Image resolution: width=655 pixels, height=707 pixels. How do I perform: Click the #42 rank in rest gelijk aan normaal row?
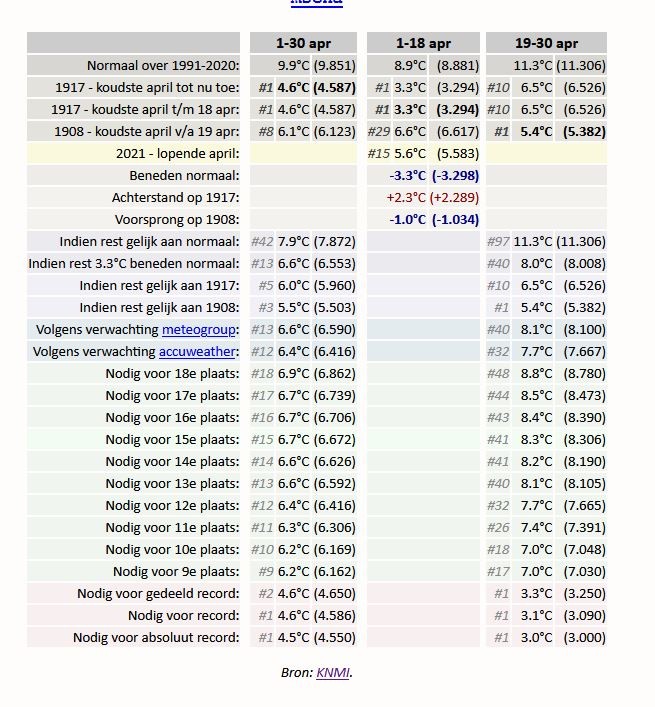point(262,242)
